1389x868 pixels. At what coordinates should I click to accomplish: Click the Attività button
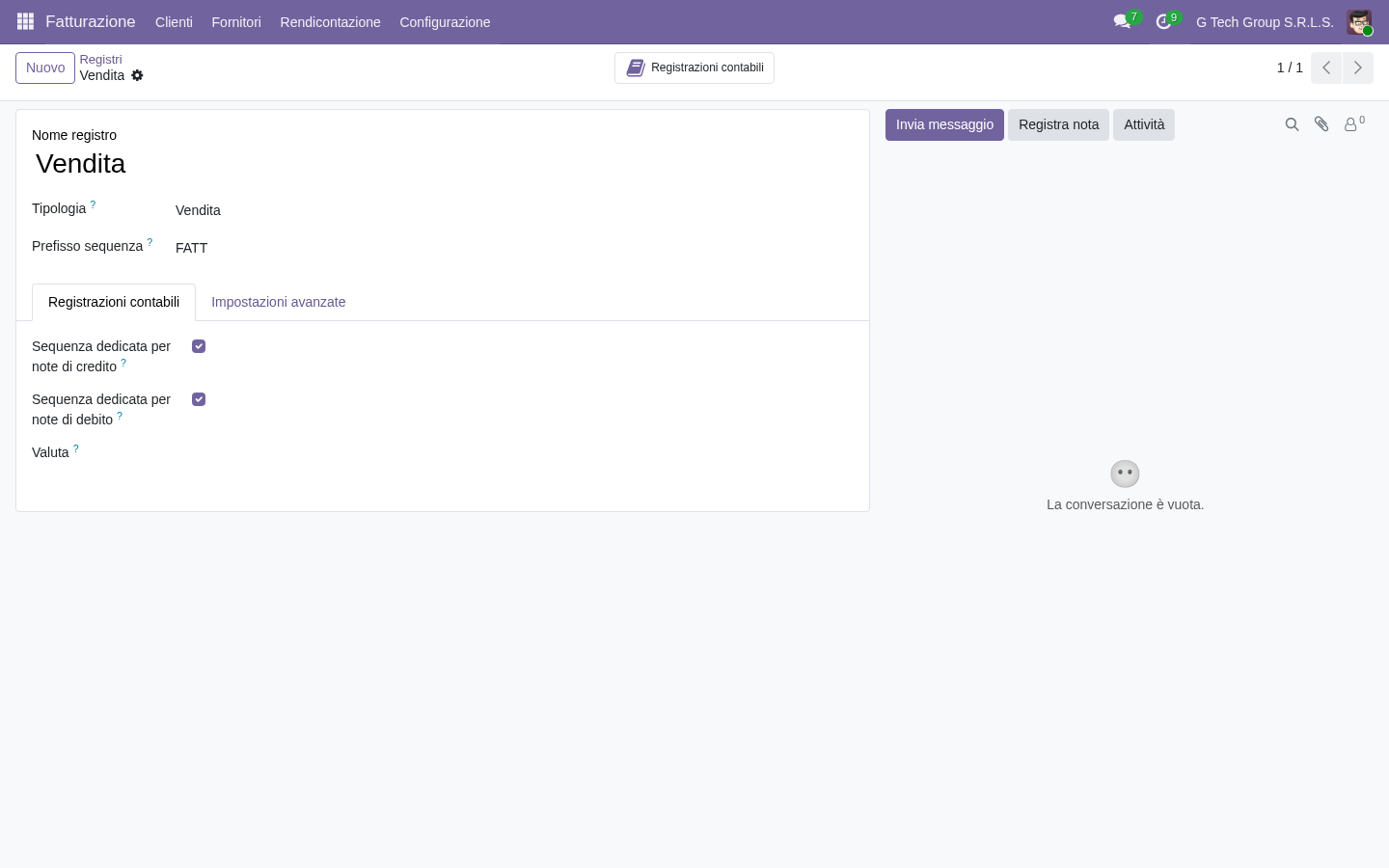1144,124
